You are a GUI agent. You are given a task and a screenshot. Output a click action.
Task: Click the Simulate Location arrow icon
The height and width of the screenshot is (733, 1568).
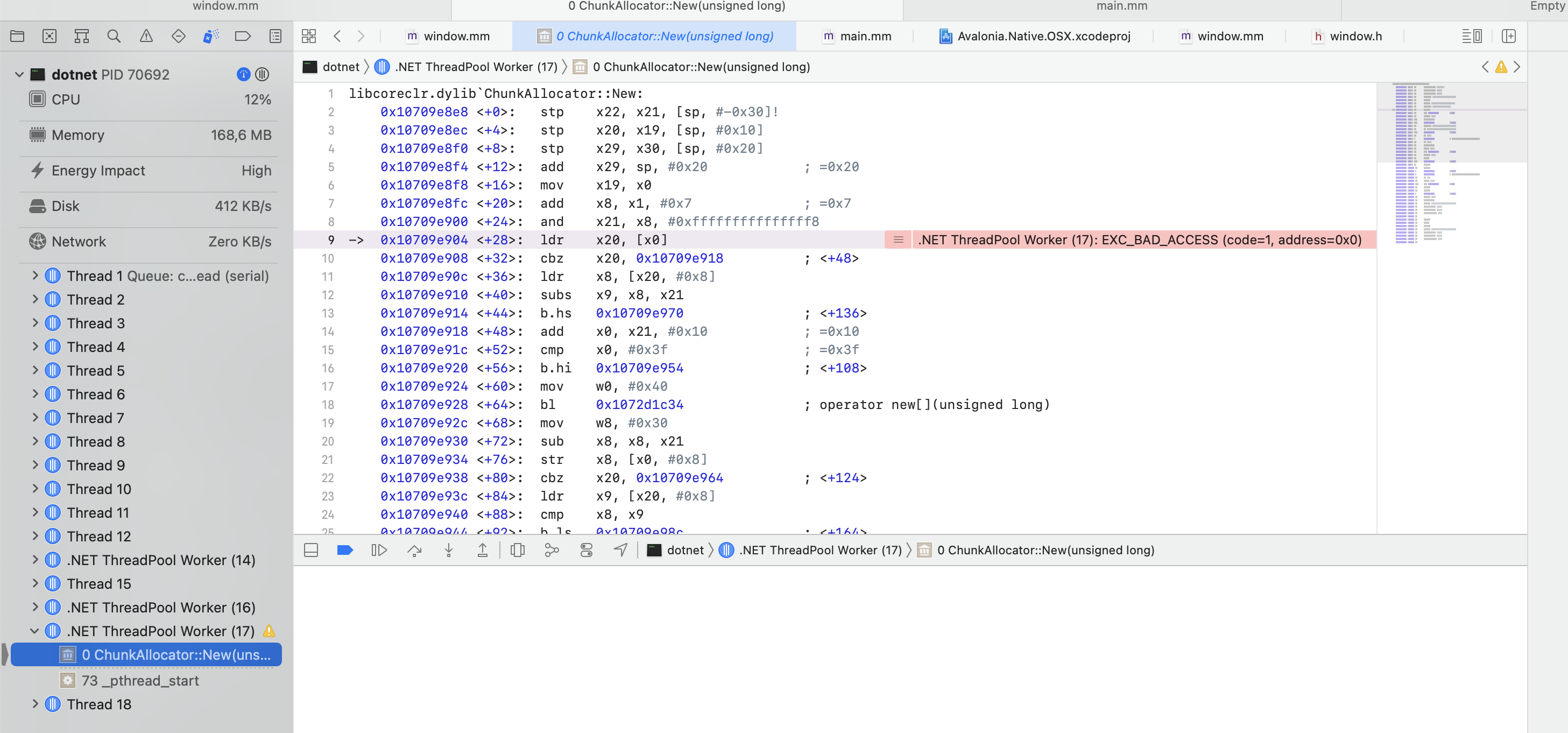coord(620,550)
